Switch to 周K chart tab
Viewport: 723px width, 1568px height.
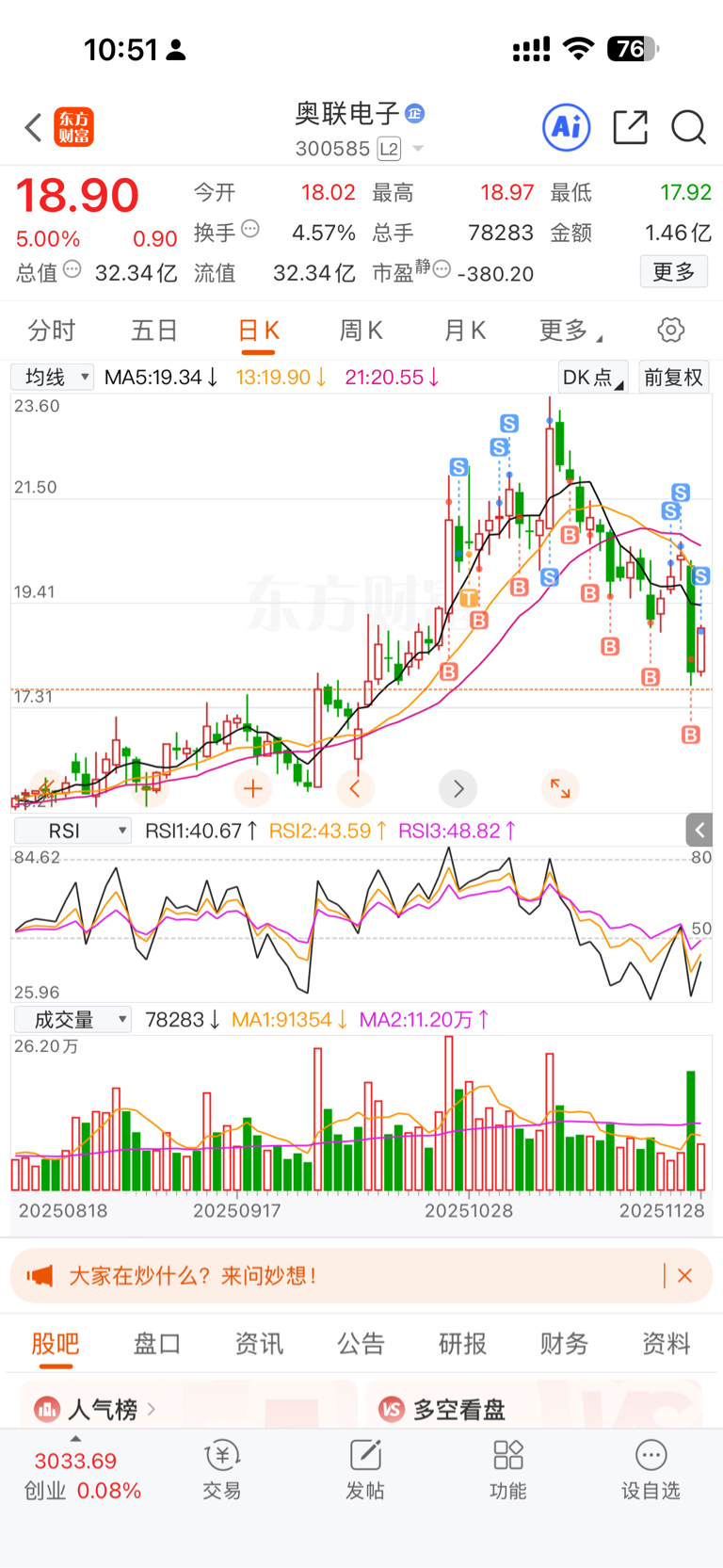coord(361,331)
